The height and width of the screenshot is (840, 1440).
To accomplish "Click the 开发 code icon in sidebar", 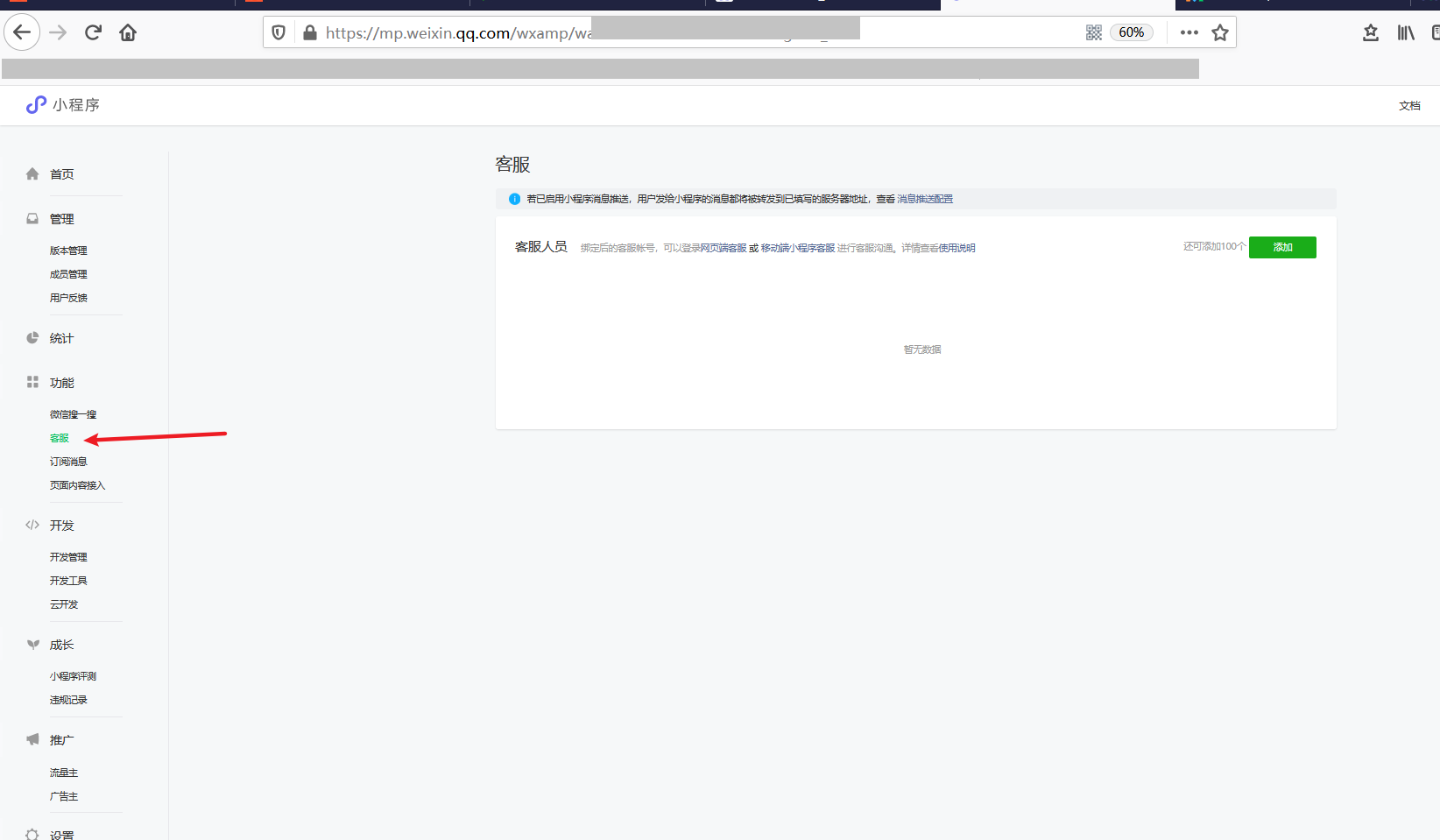I will (32, 525).
